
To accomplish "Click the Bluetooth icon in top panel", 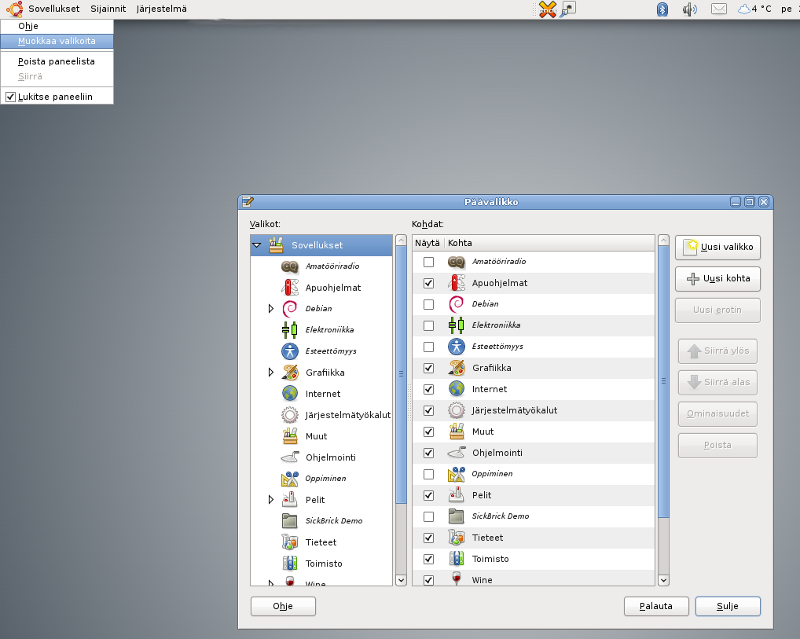I will 661,9.
